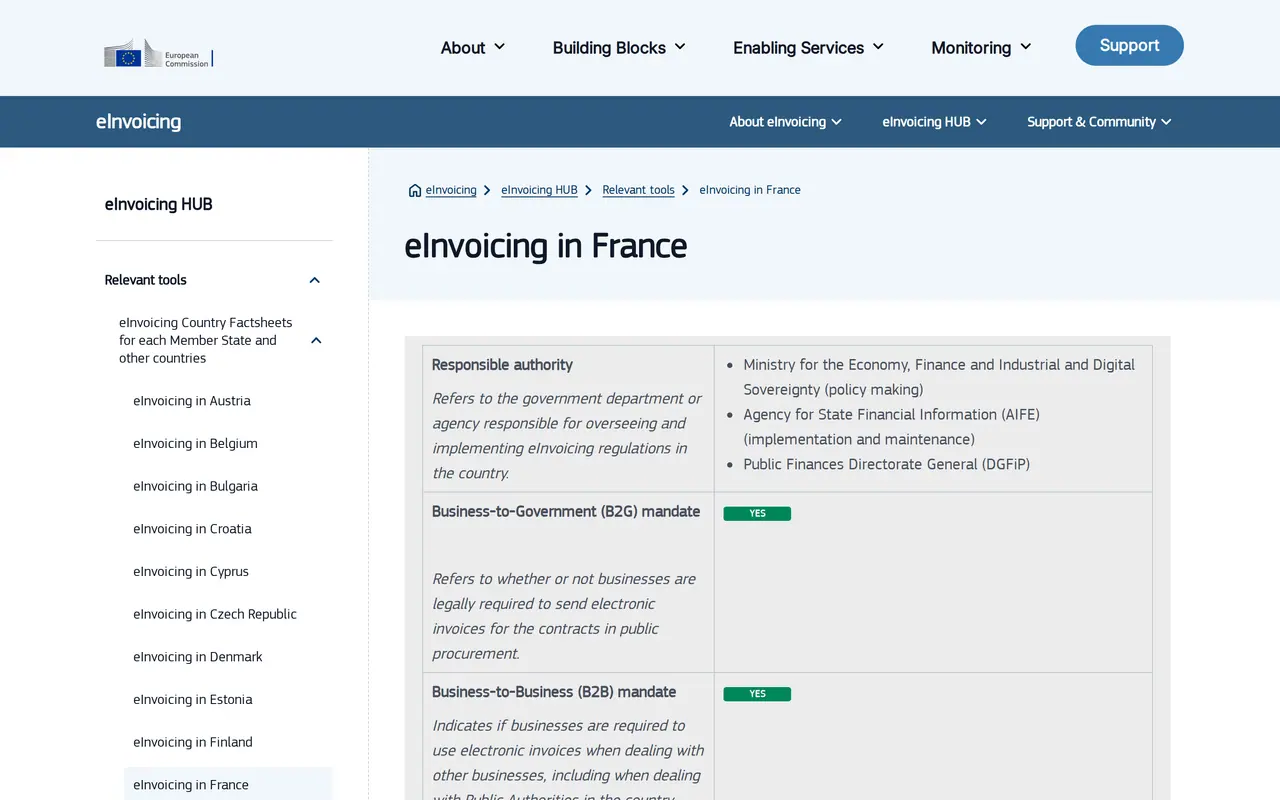
Task: Click the chevron after the eInvoicing breadcrumb
Action: (487, 190)
